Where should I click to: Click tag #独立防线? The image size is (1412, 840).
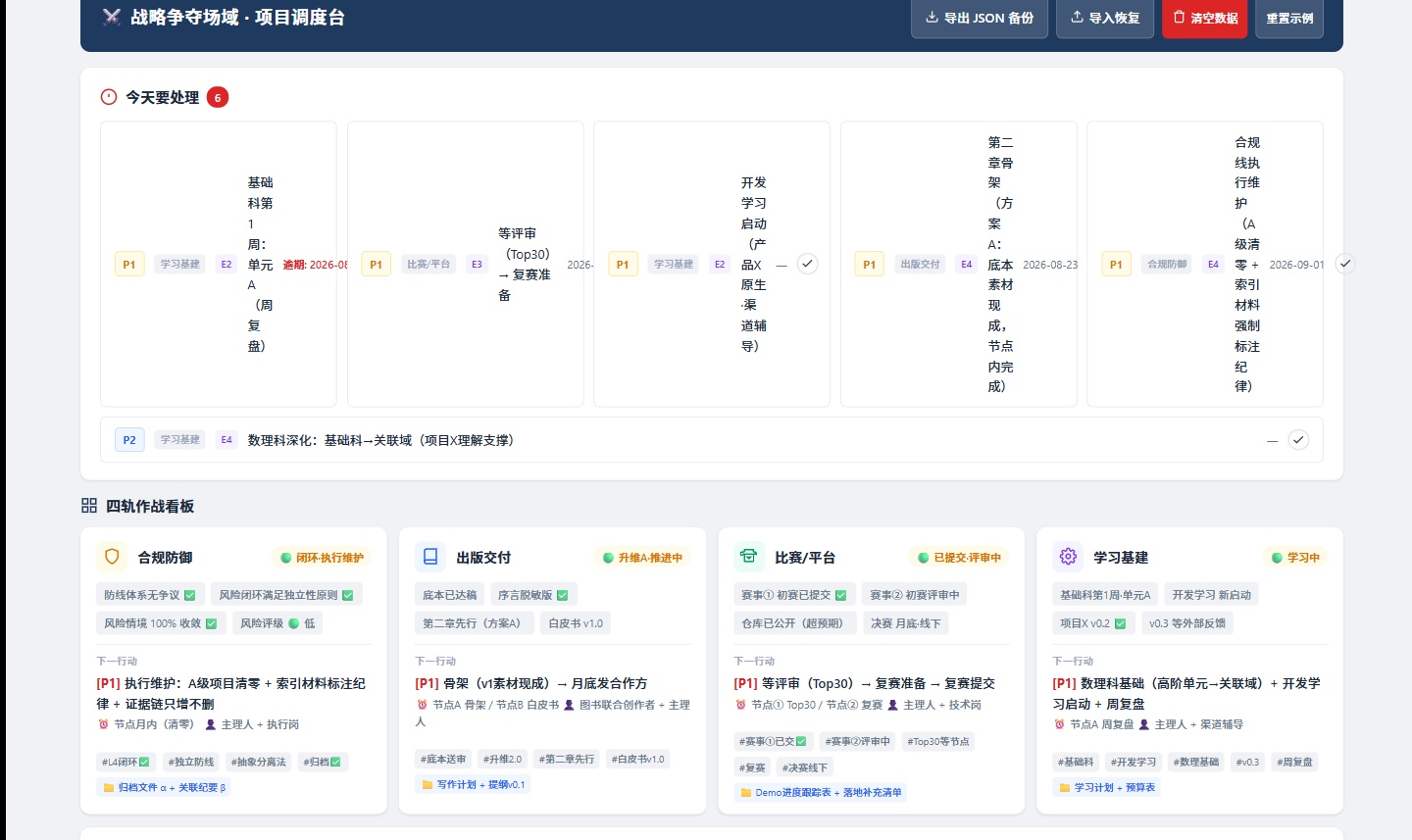190,762
